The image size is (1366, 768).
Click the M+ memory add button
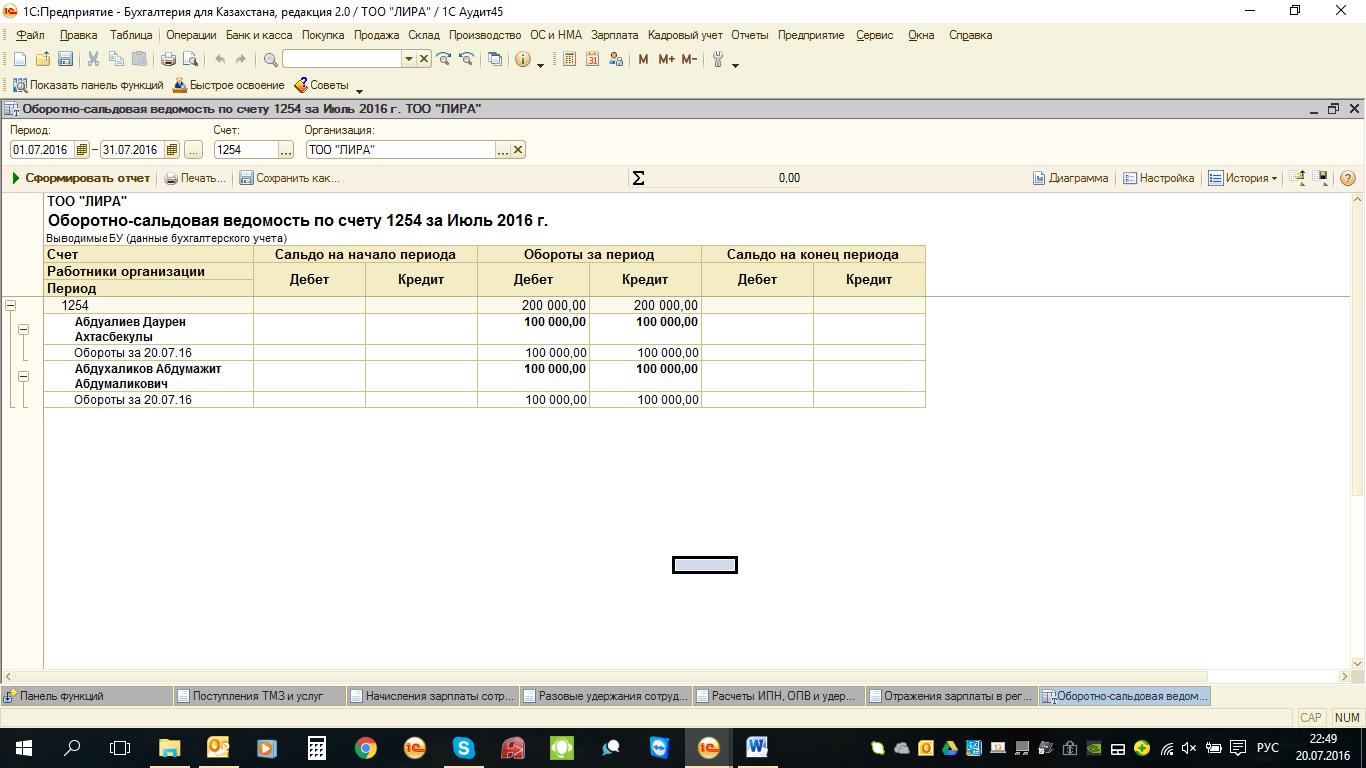667,59
